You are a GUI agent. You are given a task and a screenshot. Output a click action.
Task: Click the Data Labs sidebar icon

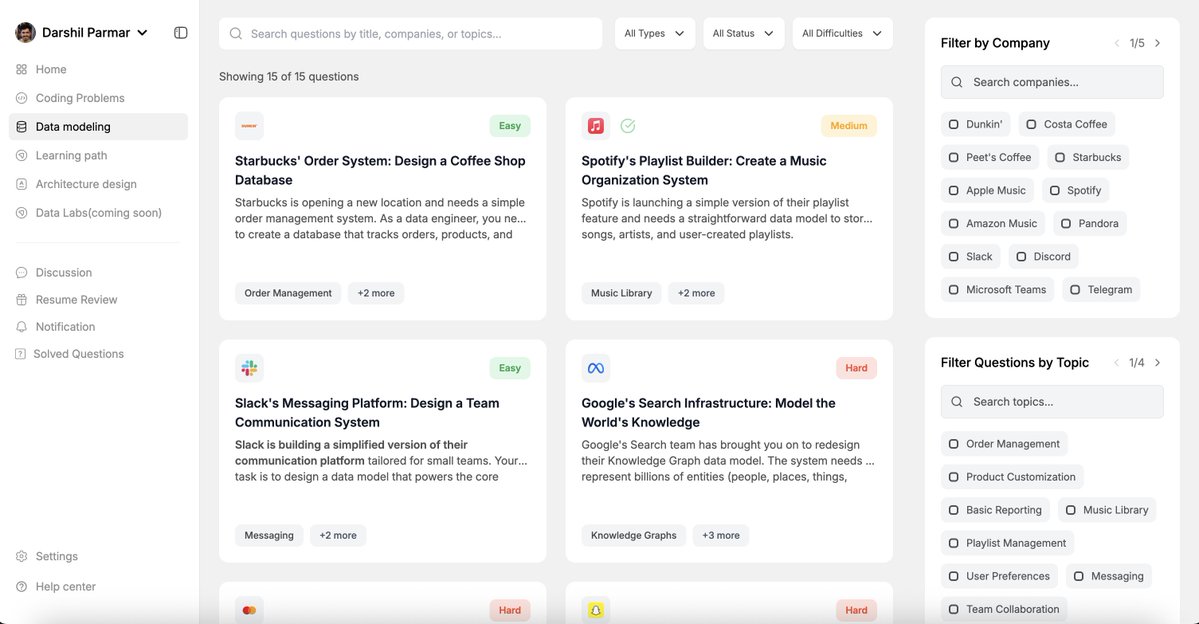[21, 213]
